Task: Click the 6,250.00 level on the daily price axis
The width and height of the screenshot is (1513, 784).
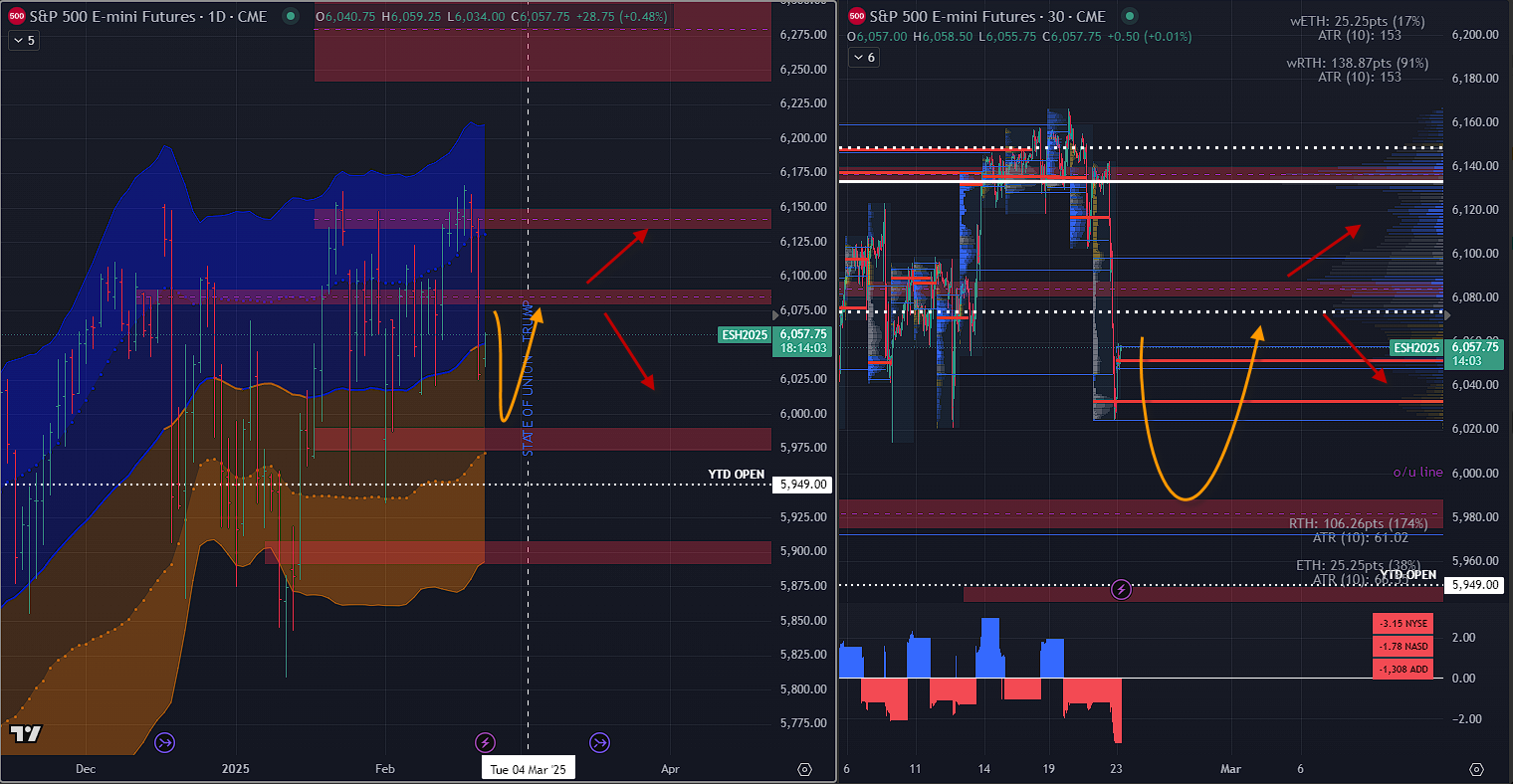Action: tap(803, 70)
